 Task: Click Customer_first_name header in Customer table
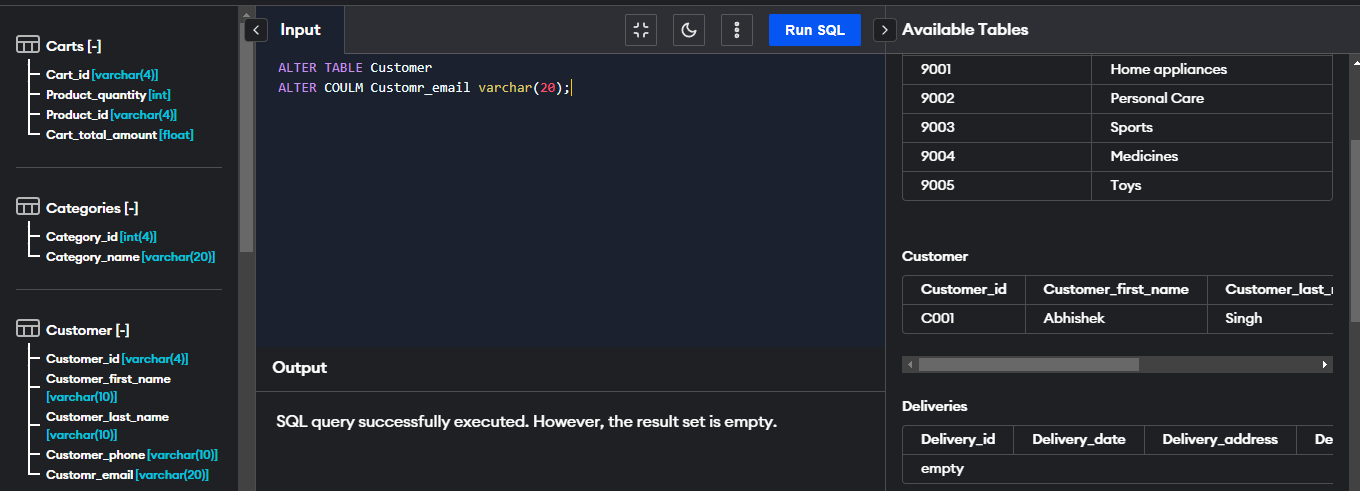[1116, 289]
